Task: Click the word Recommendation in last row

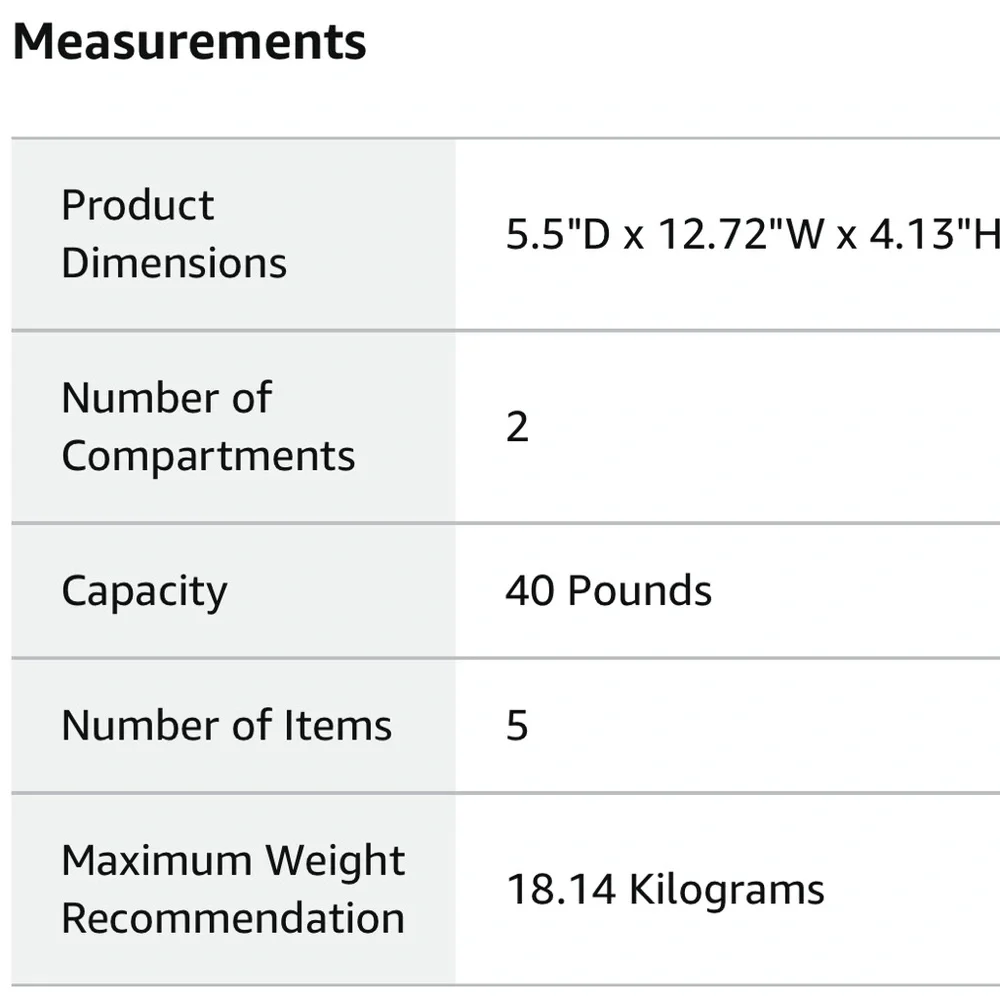Action: (x=233, y=918)
